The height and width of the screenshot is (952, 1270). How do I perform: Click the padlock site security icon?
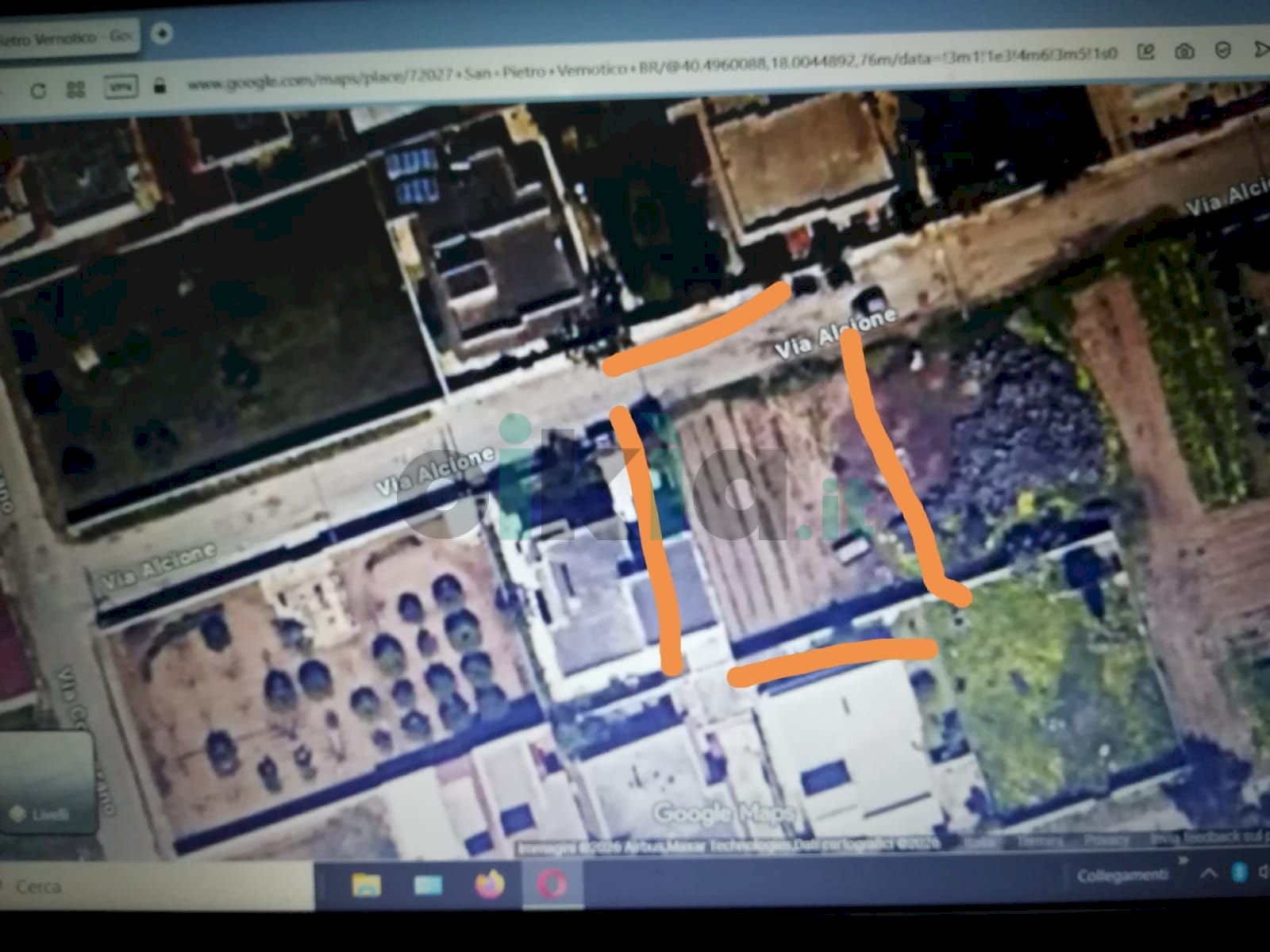pyautogui.click(x=160, y=84)
